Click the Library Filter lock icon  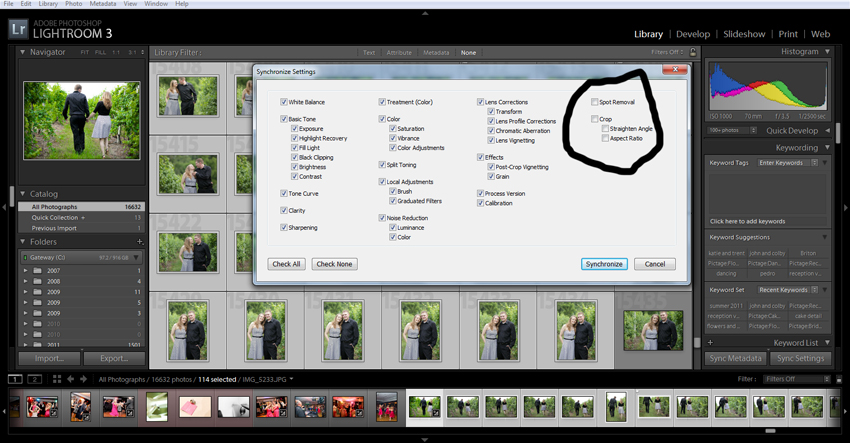(x=693, y=53)
